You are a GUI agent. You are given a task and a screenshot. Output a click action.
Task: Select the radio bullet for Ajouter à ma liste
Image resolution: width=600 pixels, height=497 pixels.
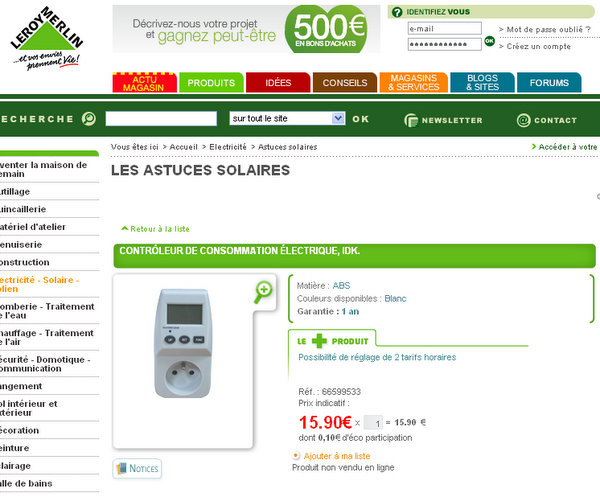click(x=296, y=456)
